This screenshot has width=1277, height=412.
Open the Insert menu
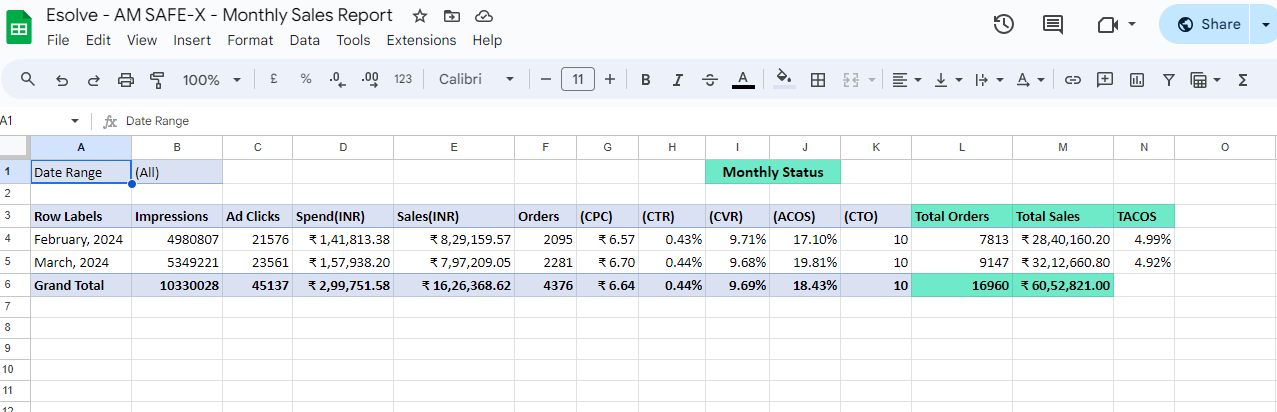pyautogui.click(x=192, y=40)
